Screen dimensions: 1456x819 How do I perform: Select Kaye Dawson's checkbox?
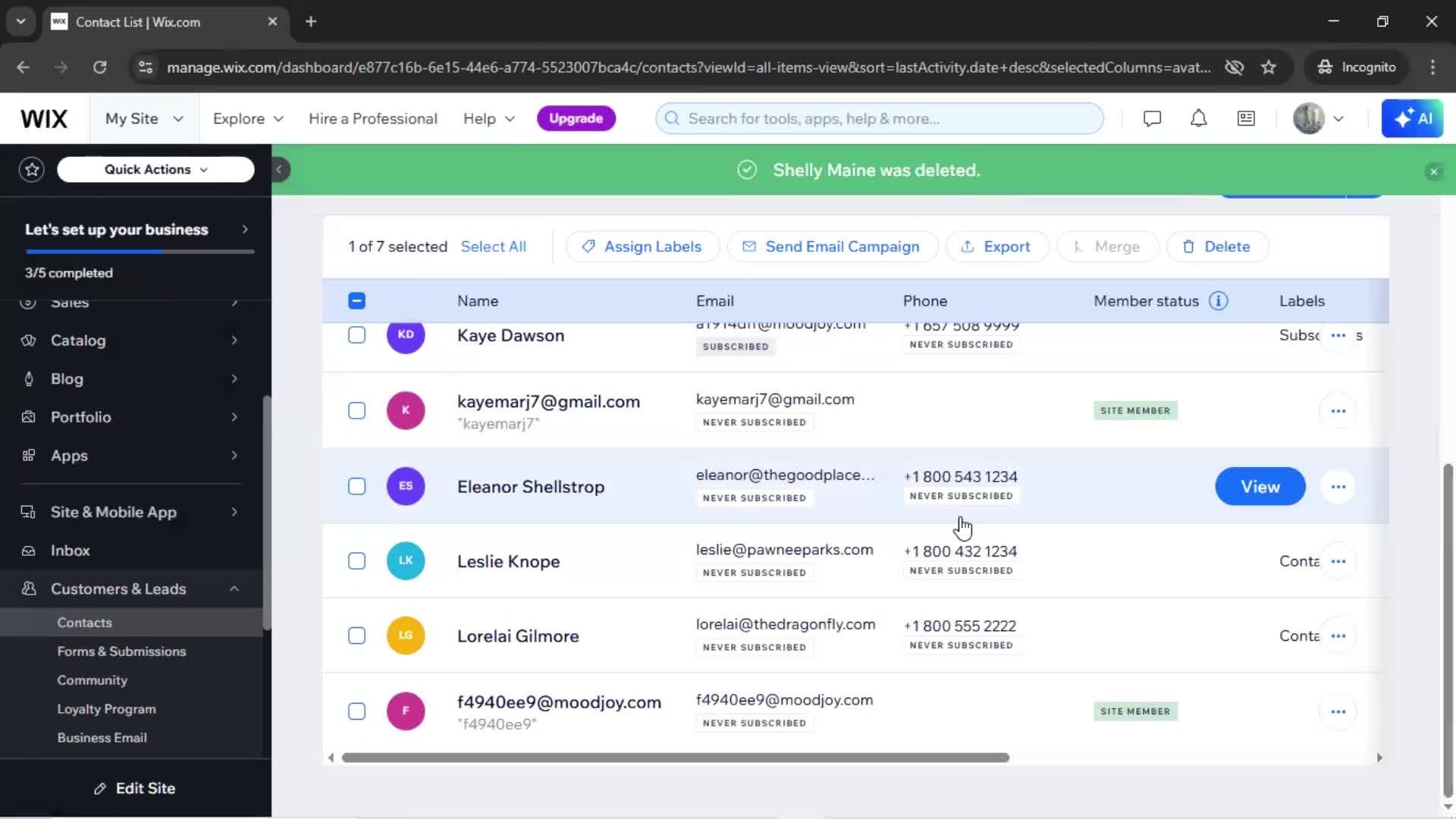356,335
